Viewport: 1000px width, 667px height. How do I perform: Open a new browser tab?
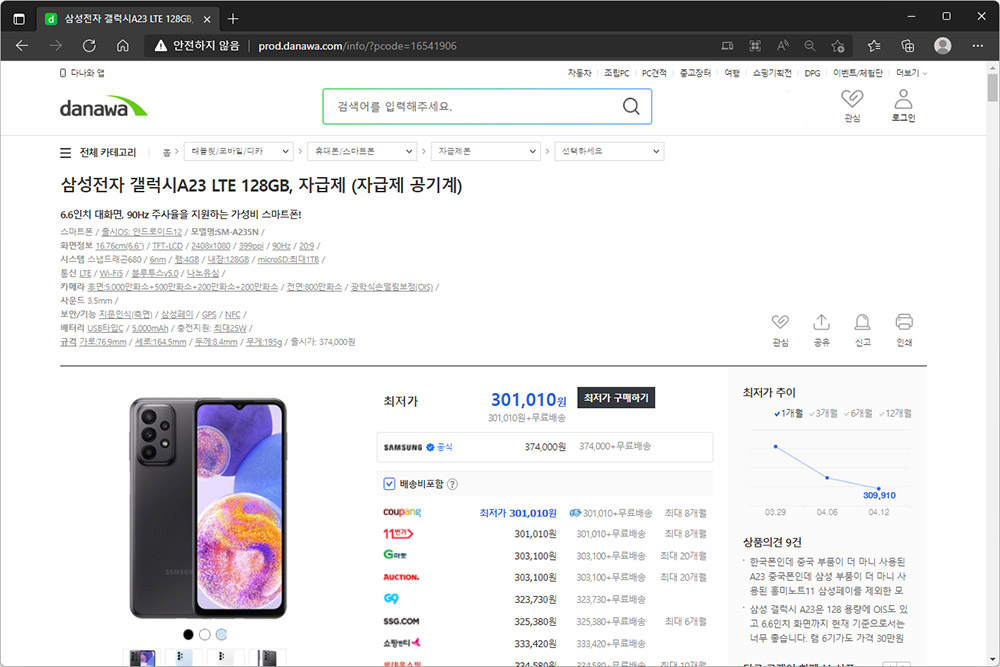233,18
